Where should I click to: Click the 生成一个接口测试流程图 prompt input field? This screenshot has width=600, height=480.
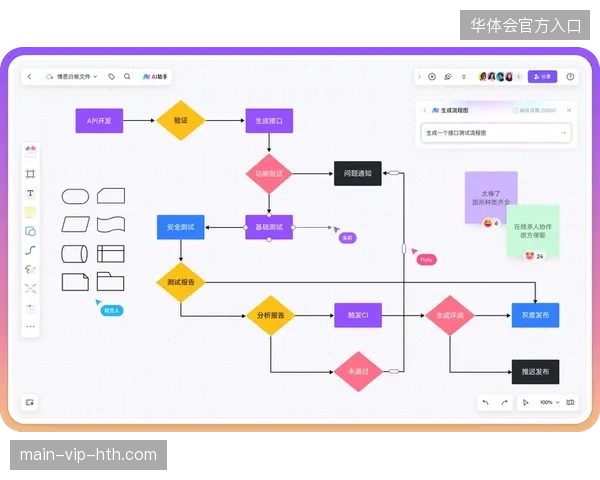click(x=496, y=133)
